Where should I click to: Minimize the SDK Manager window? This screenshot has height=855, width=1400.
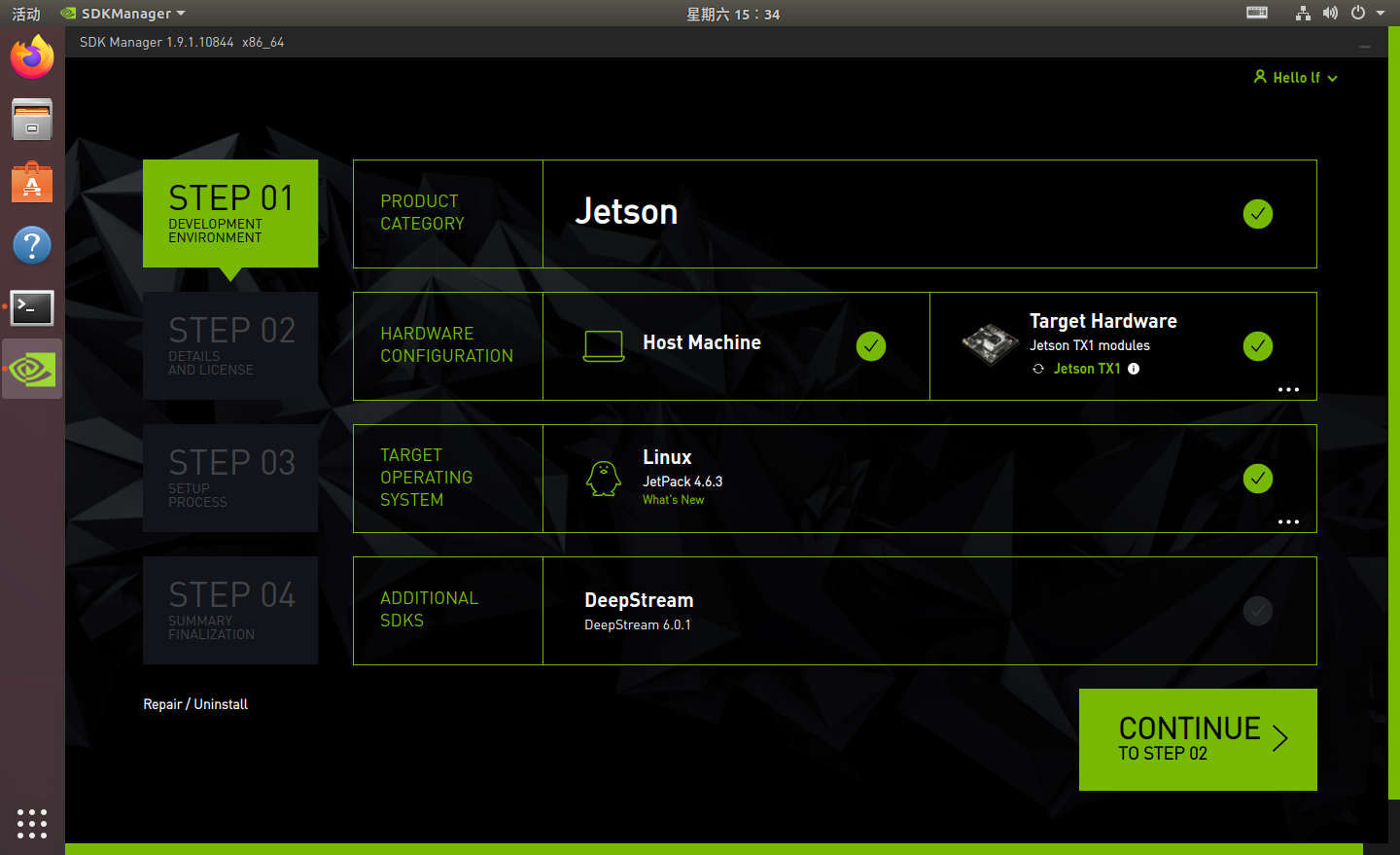[x=1365, y=46]
